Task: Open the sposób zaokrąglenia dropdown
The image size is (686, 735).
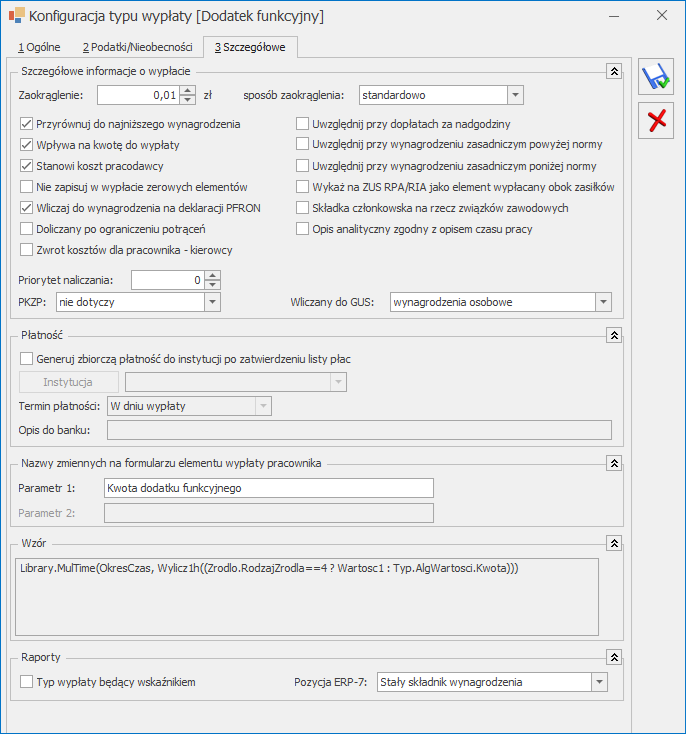Action: (515, 95)
